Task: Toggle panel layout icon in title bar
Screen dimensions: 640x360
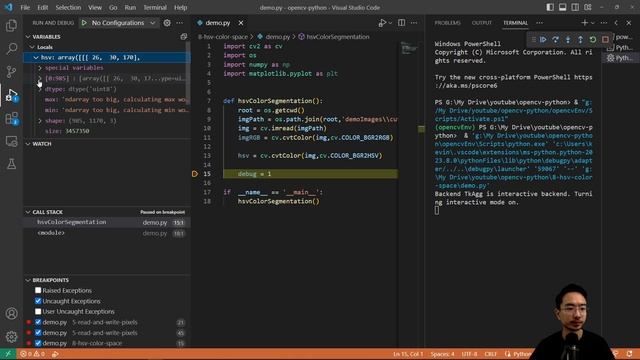Action: click(562, 7)
